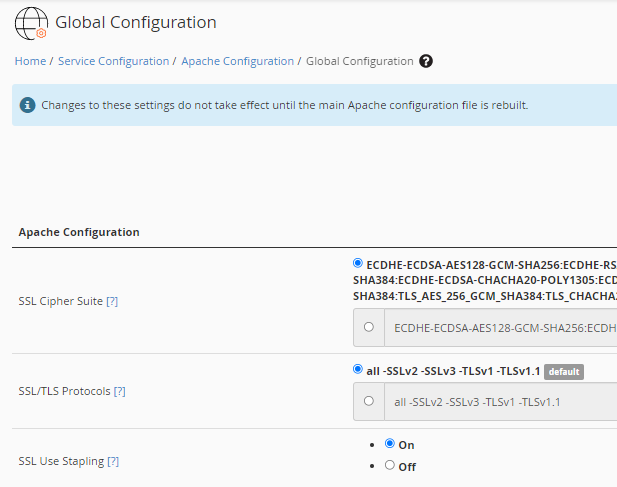
Task: Open the SSL Cipher Suite [?] help link
Action: pyautogui.click(x=112, y=301)
